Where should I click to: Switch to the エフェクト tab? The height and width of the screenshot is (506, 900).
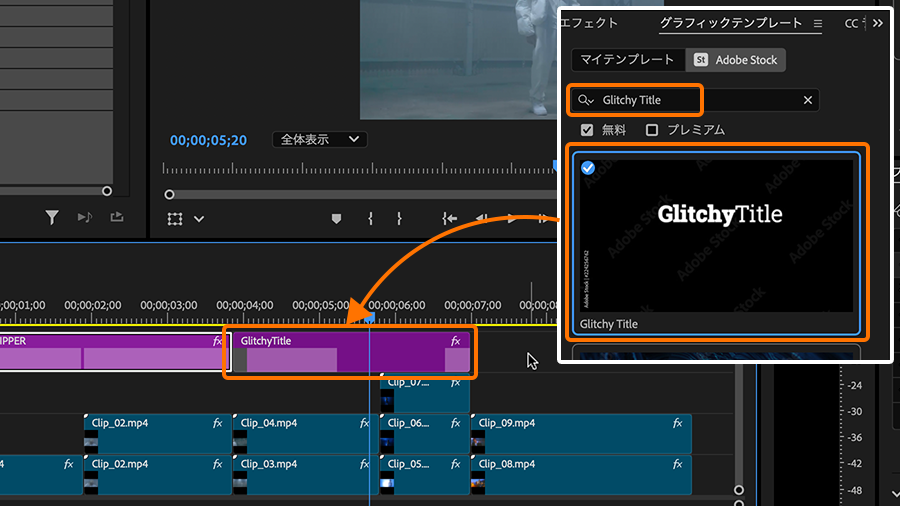coord(589,23)
